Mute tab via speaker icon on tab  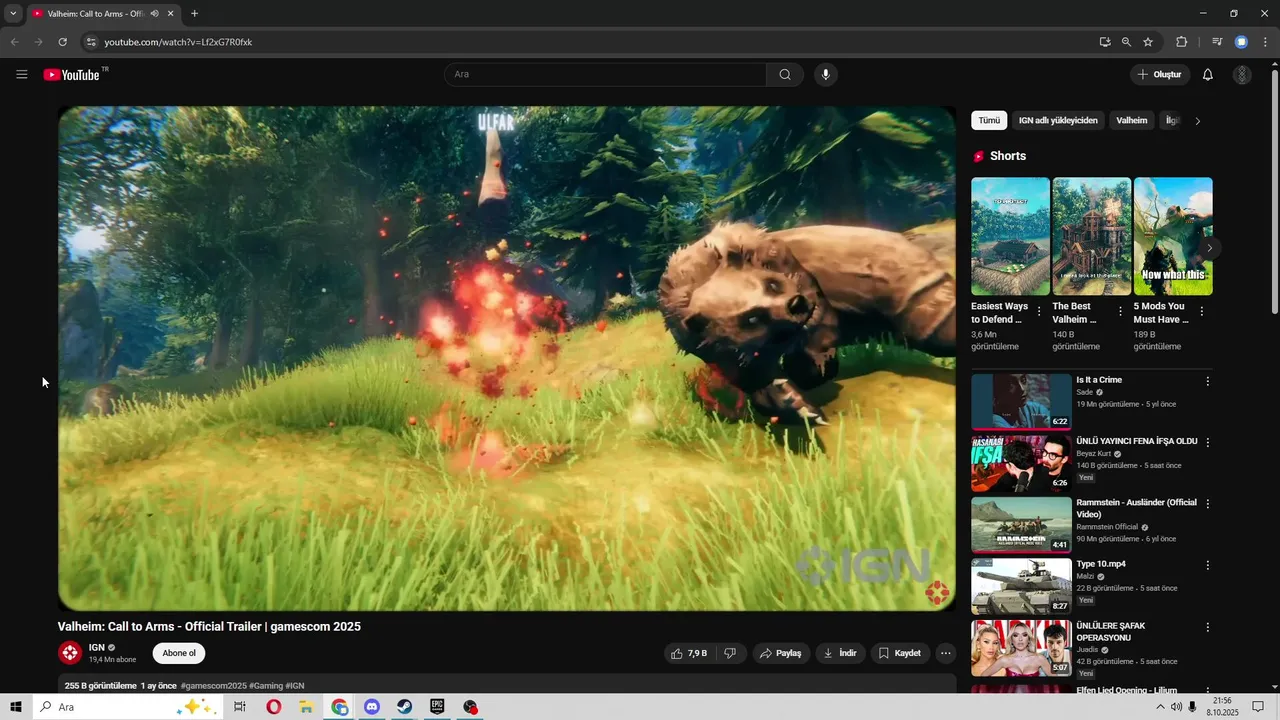(x=154, y=13)
